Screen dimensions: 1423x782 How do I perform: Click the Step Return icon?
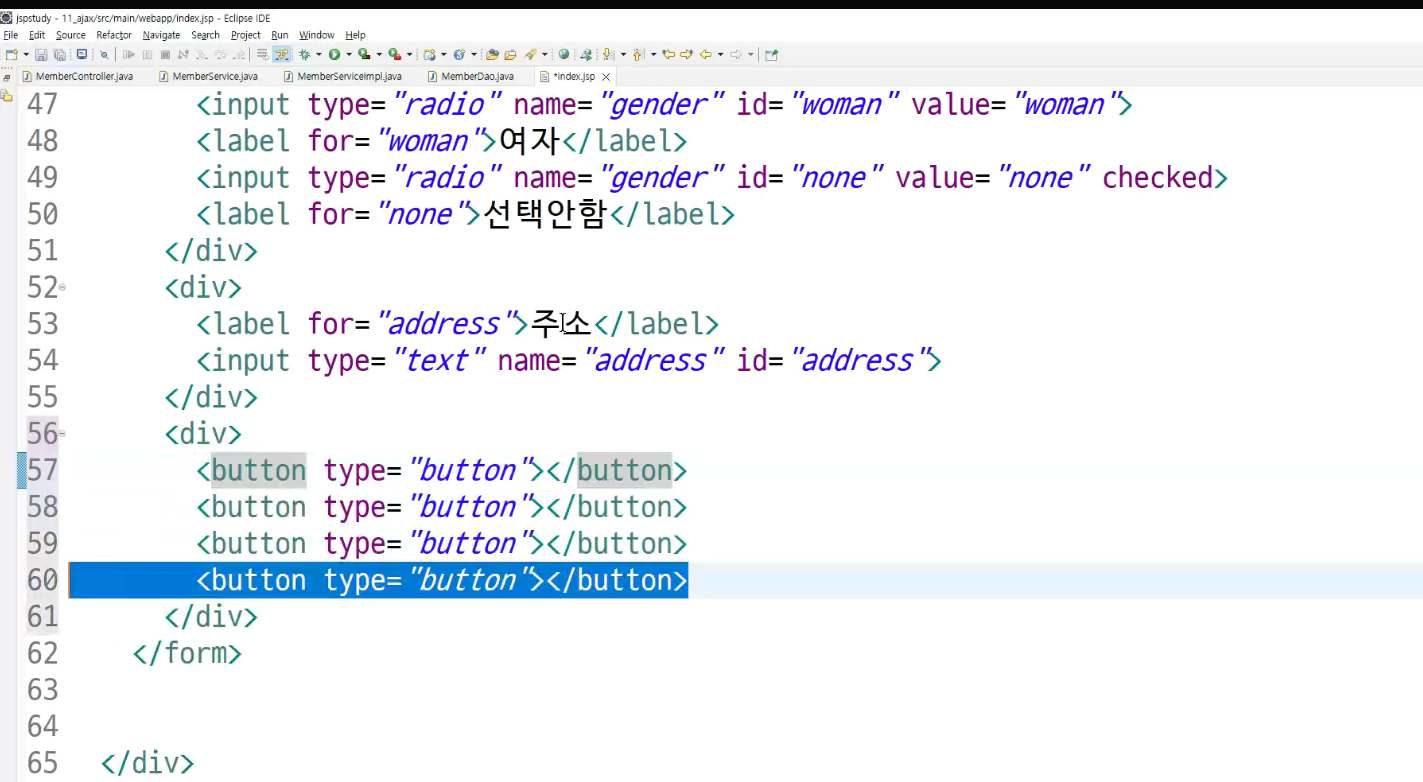click(239, 54)
